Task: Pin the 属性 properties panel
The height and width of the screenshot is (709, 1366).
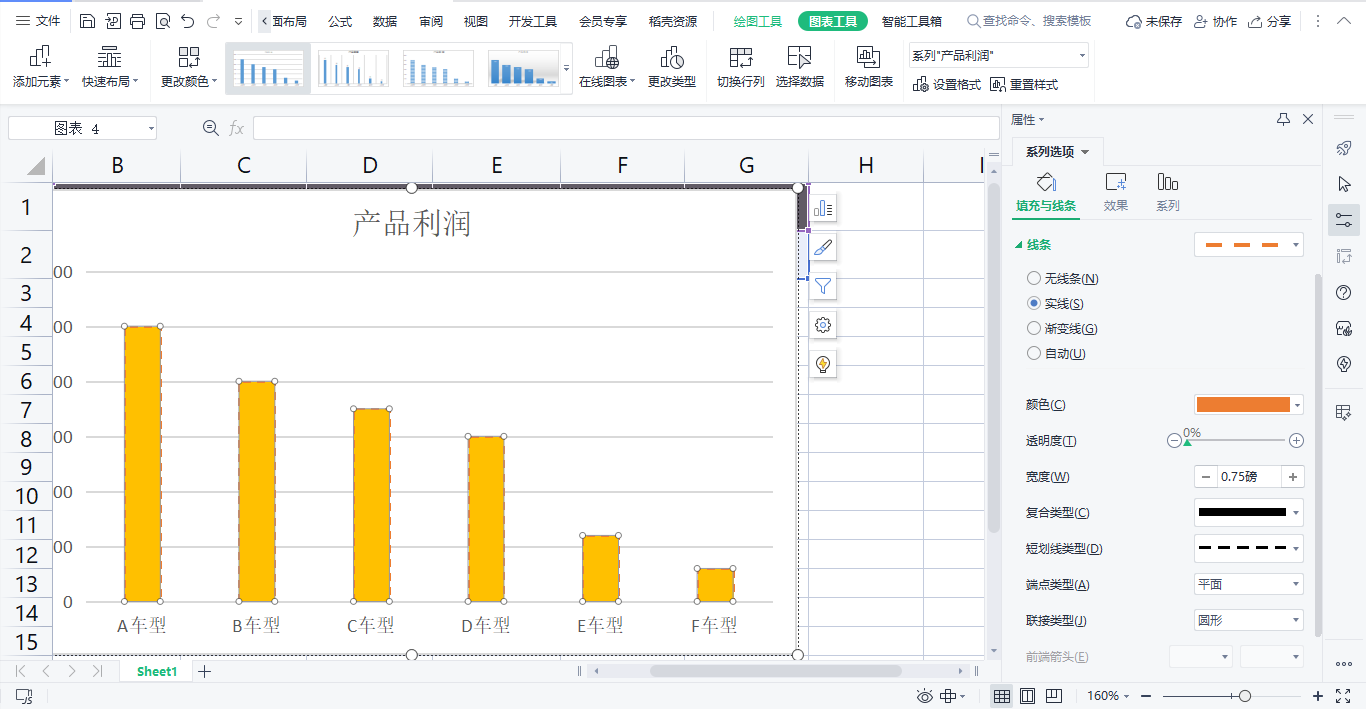Action: (1283, 119)
